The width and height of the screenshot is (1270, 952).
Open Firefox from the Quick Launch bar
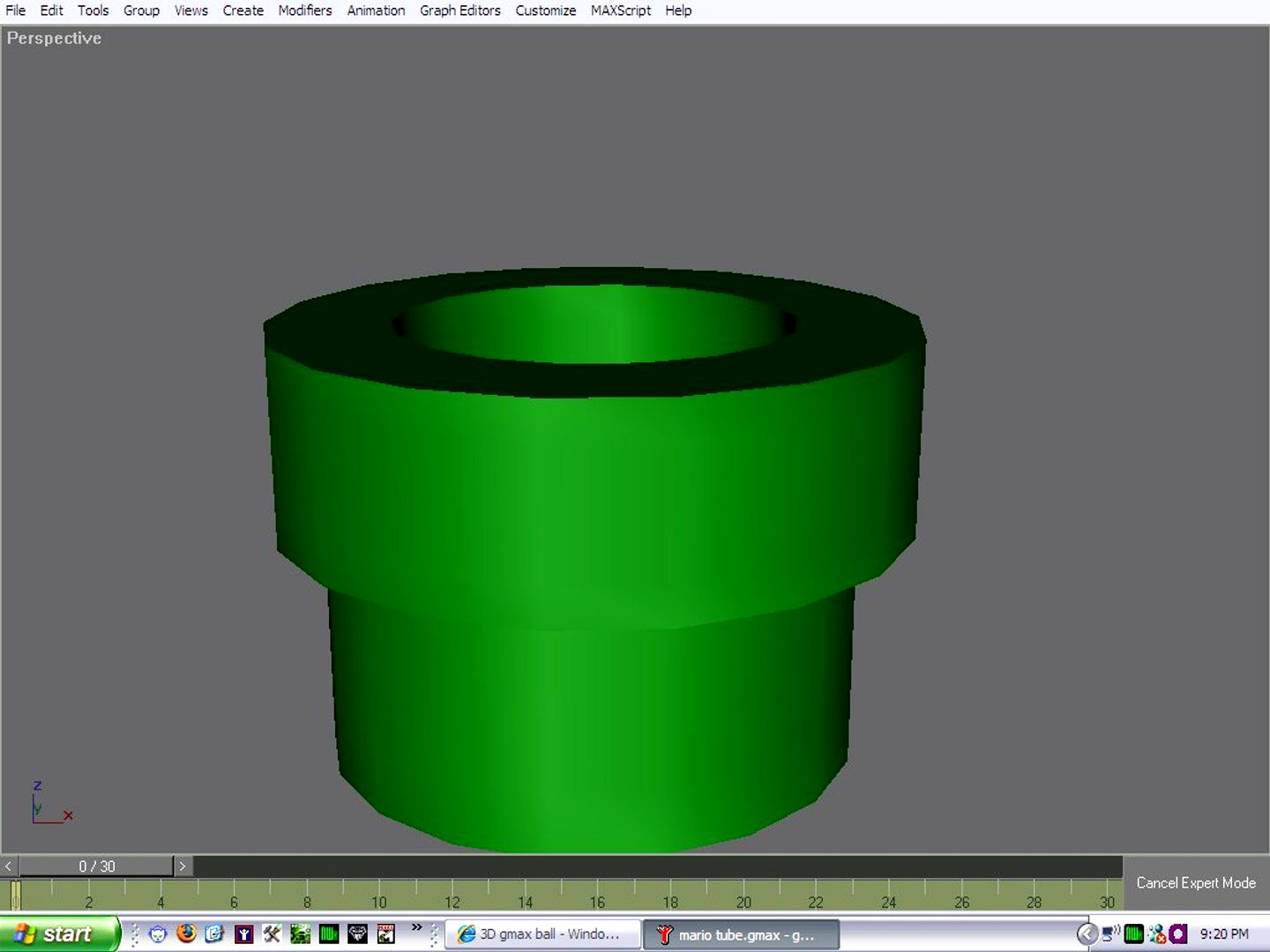[185, 933]
